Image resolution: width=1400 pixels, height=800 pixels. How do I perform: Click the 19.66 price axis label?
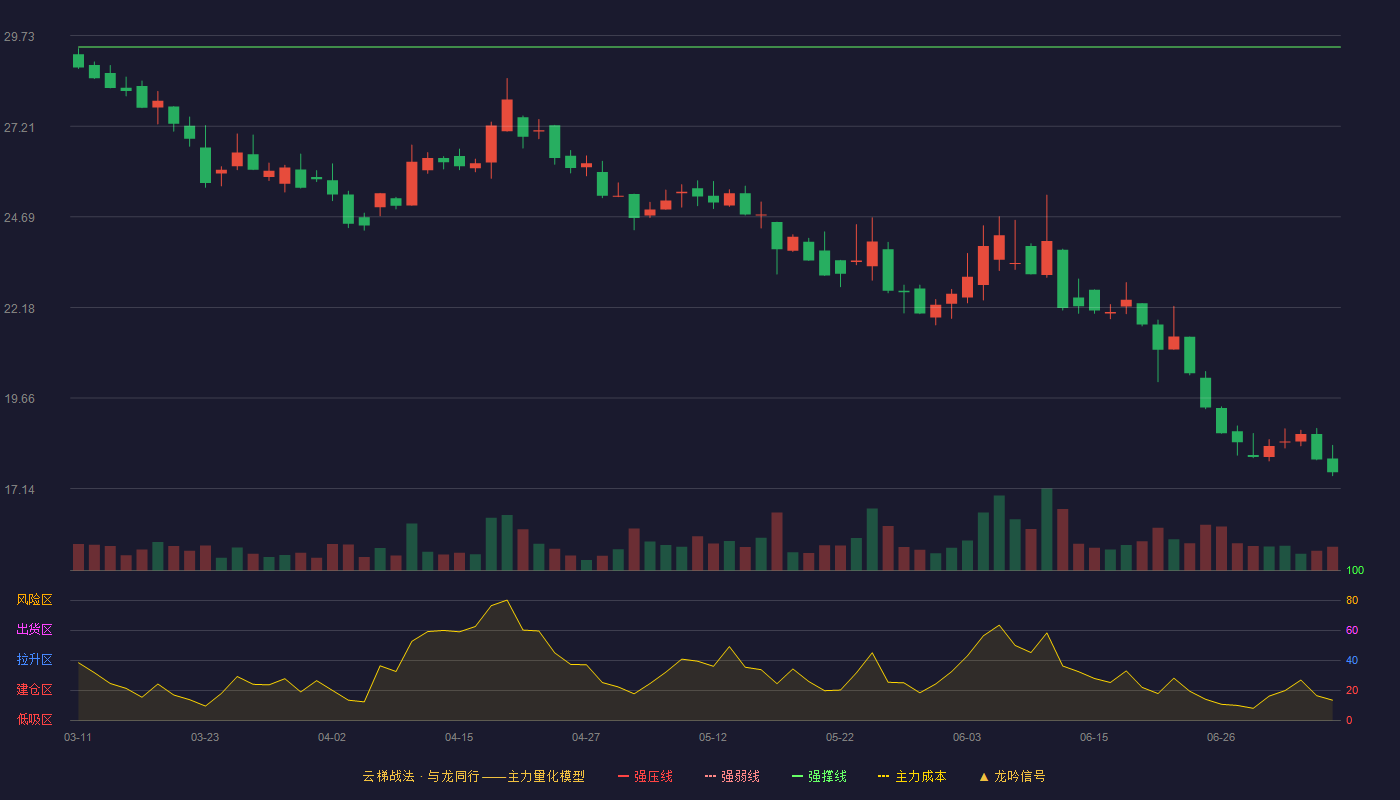pos(19,399)
